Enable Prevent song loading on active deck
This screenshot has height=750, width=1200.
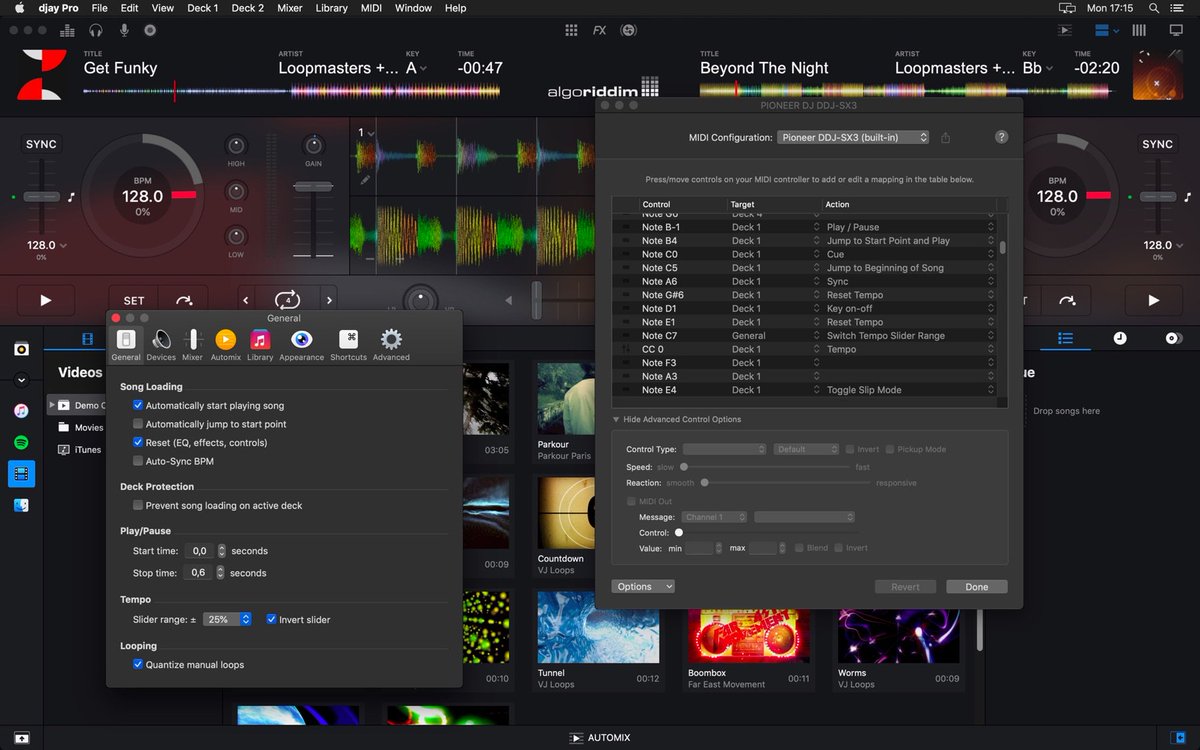point(138,506)
